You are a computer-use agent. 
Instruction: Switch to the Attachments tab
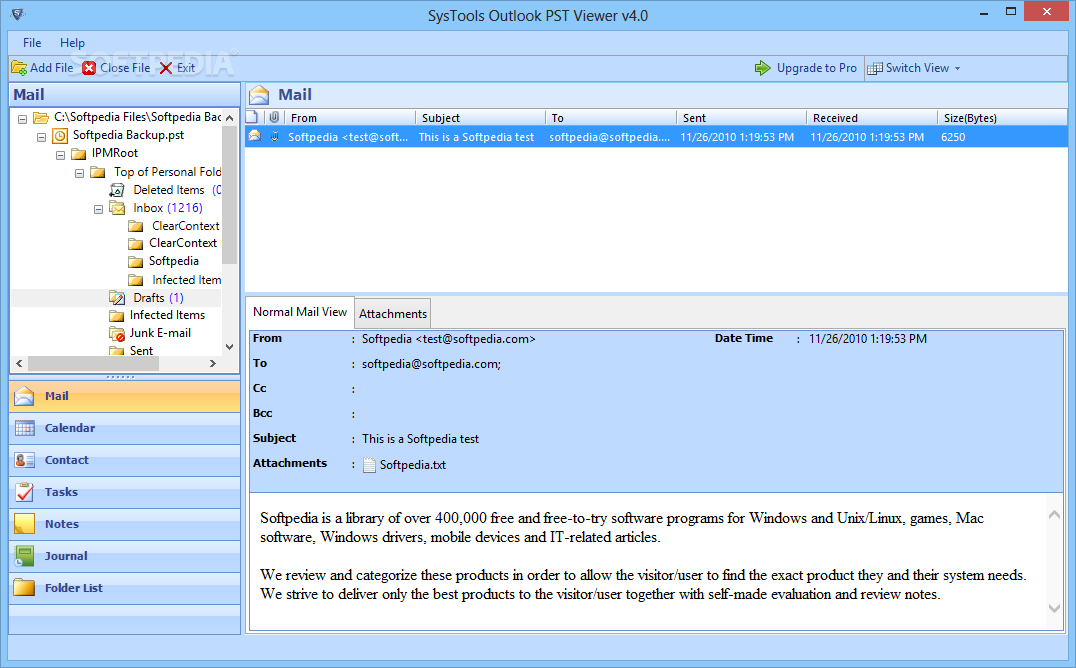393,314
